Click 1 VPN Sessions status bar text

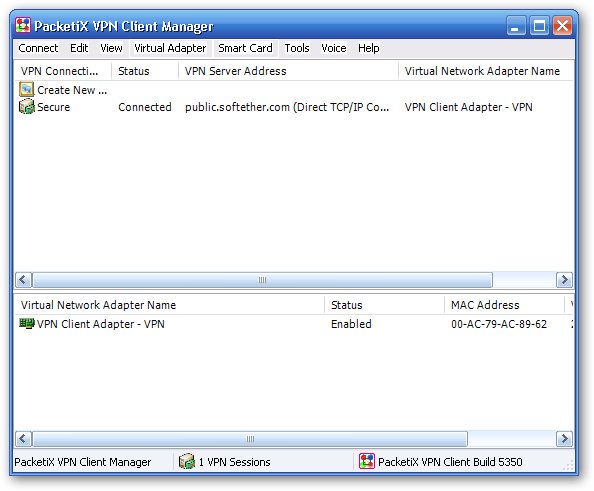(234, 462)
